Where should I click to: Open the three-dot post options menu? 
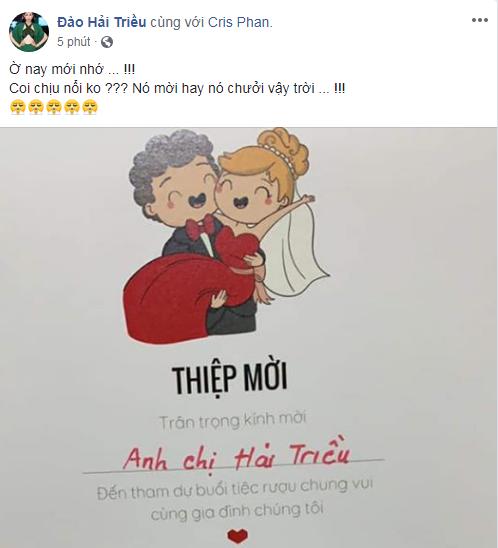coord(479,20)
